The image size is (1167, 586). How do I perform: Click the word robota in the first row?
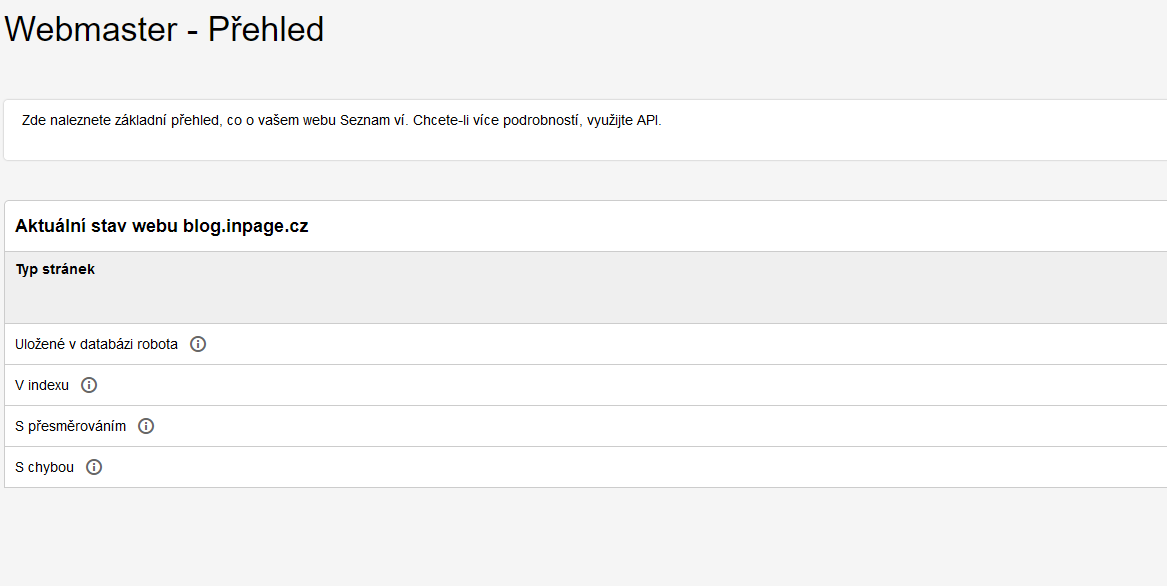[x=158, y=344]
